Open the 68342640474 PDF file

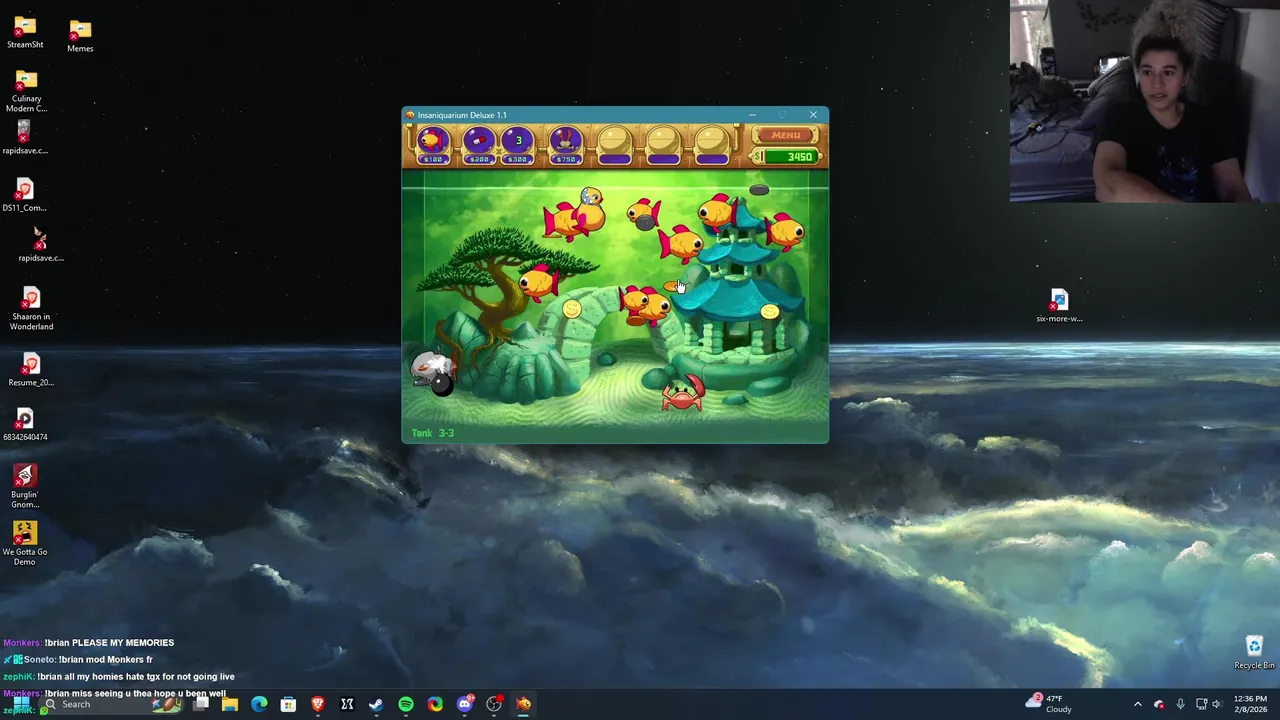(25, 423)
